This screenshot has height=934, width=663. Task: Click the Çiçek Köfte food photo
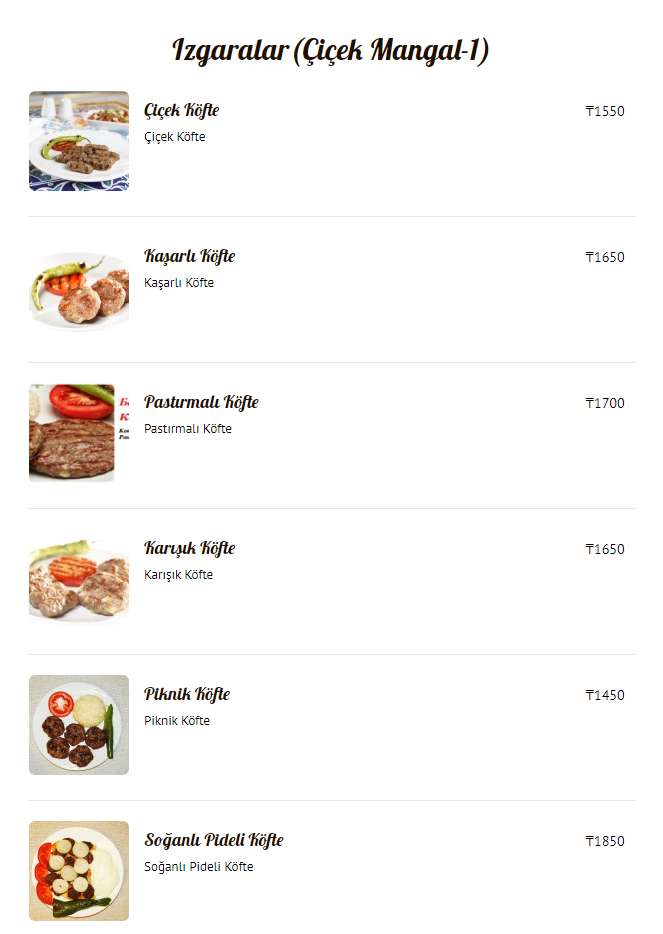[x=79, y=141]
